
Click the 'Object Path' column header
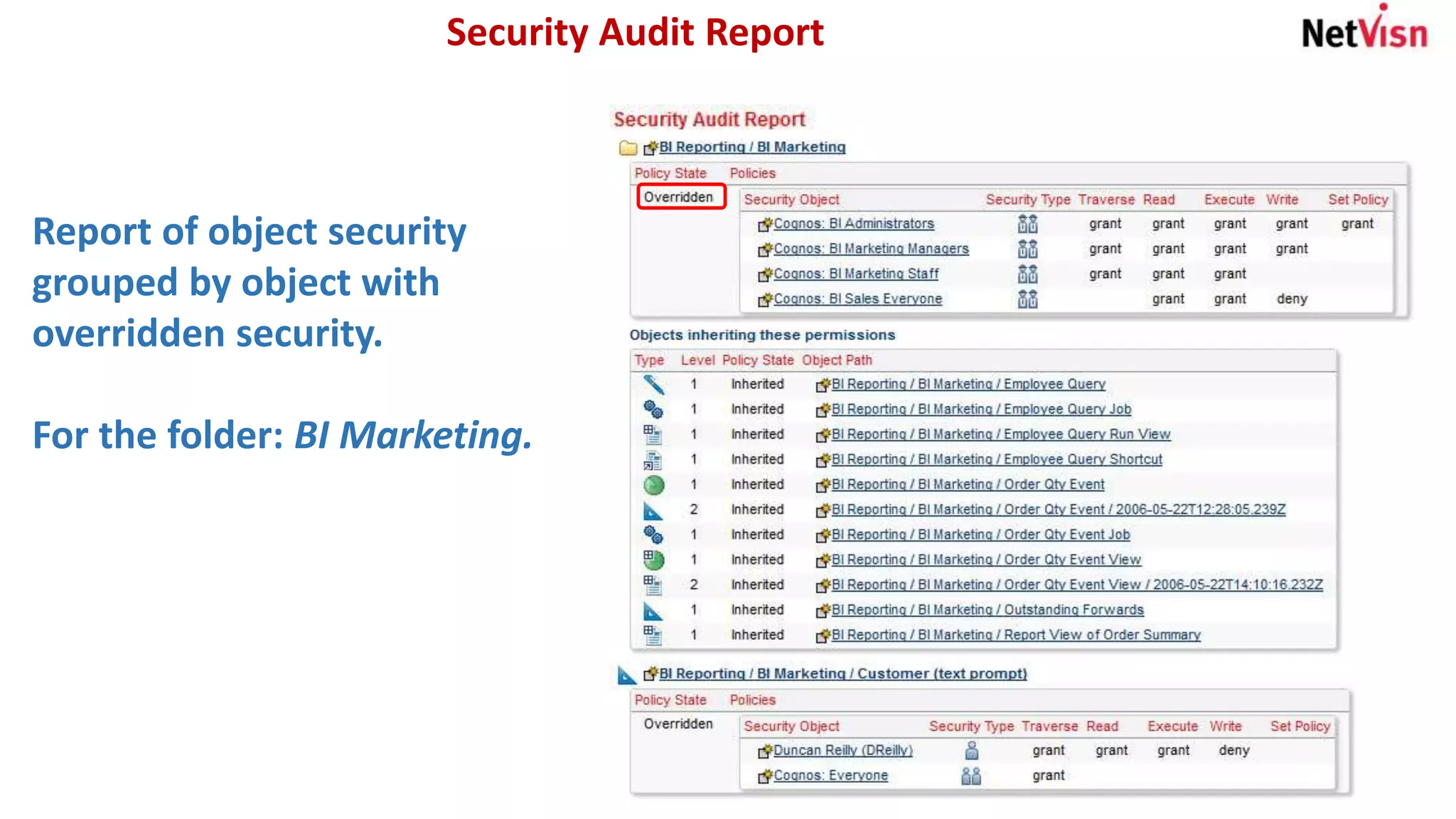point(837,360)
